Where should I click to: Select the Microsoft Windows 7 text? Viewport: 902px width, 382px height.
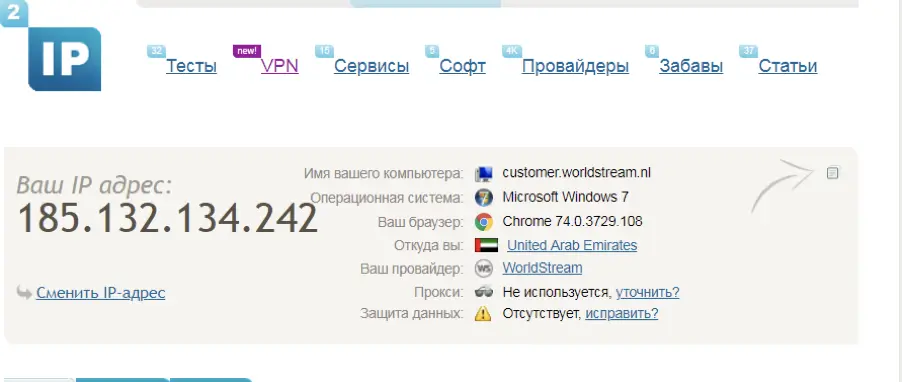[x=565, y=197]
